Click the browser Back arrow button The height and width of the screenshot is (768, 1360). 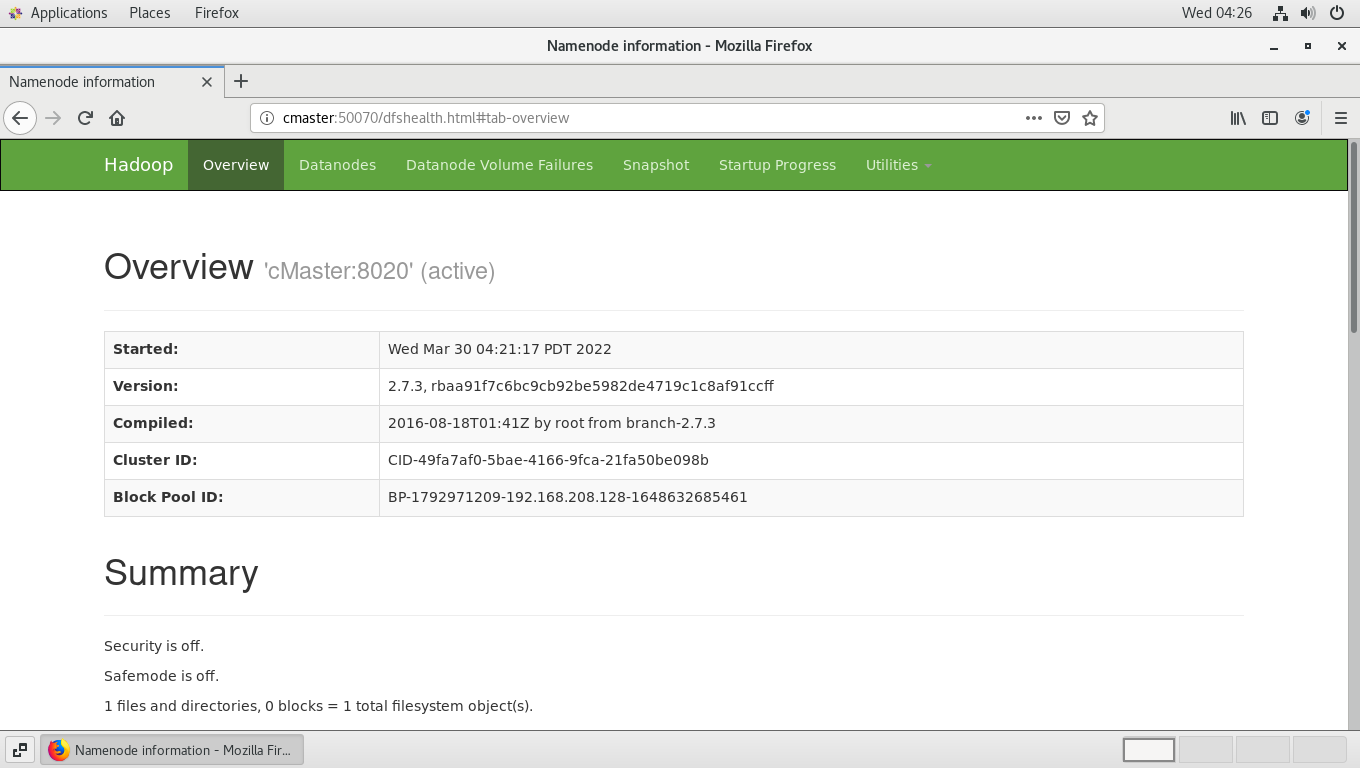pos(20,118)
